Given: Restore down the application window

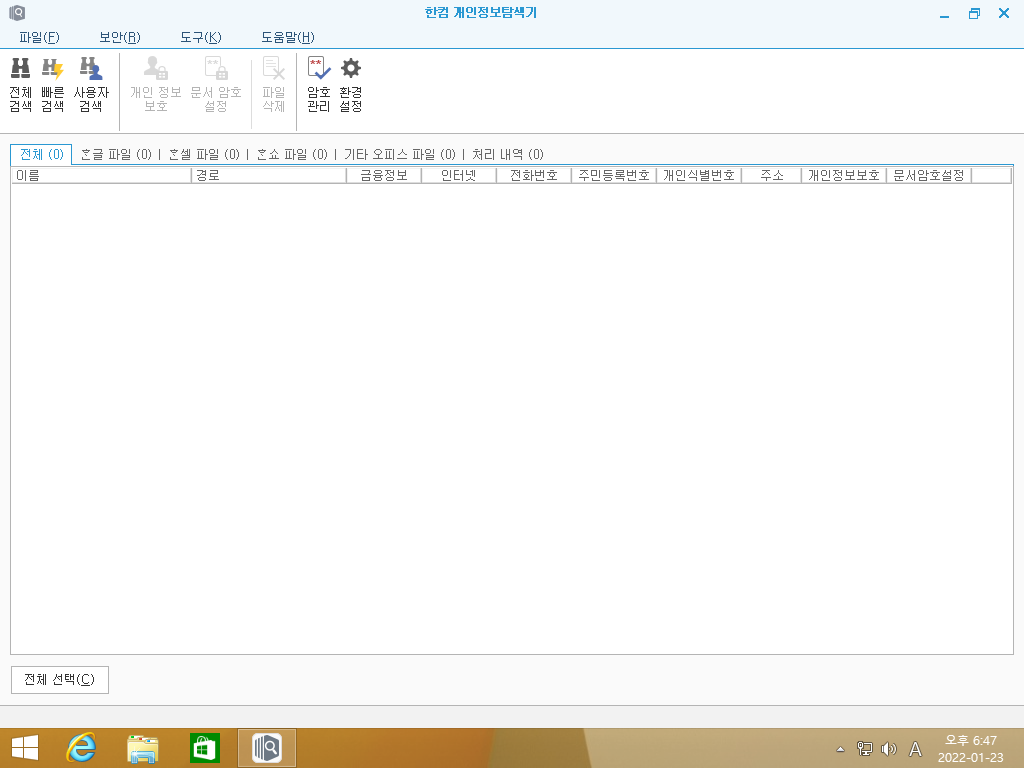Looking at the screenshot, I should [974, 14].
